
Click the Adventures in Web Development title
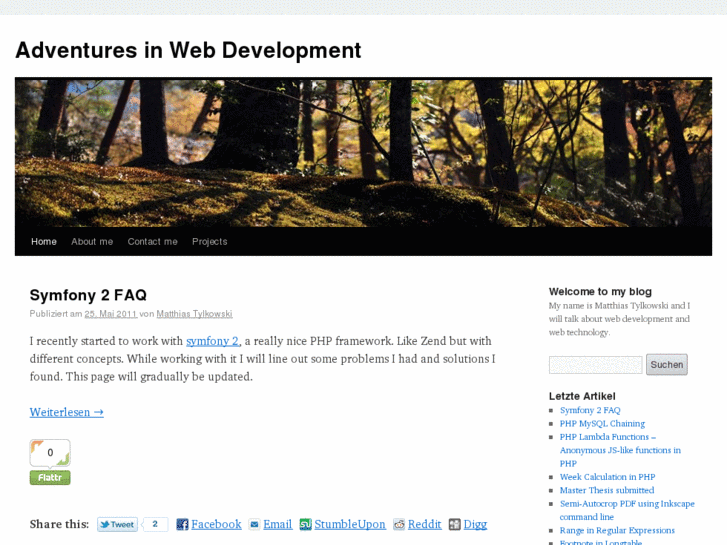point(188,50)
